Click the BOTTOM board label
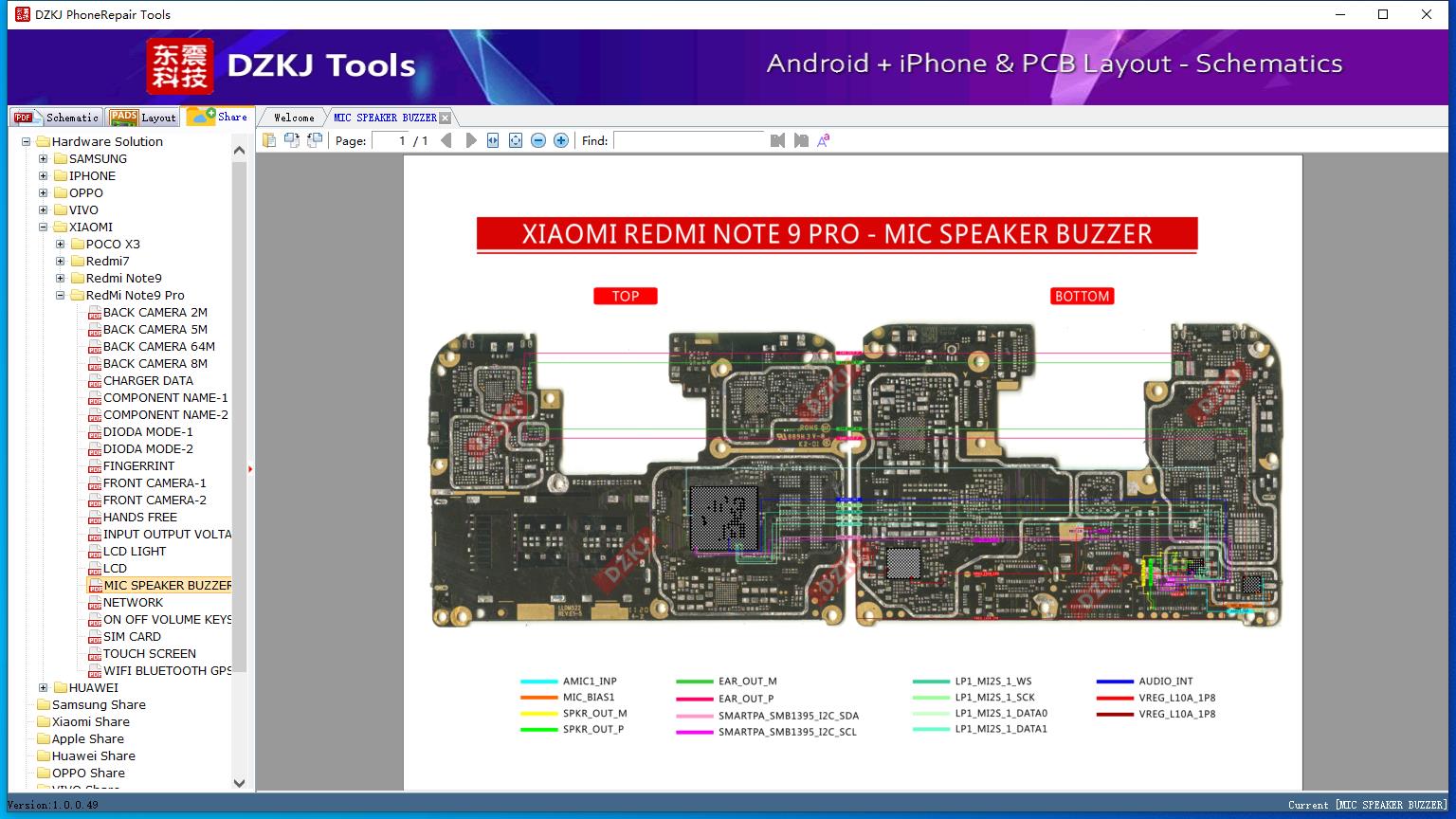 point(1082,296)
